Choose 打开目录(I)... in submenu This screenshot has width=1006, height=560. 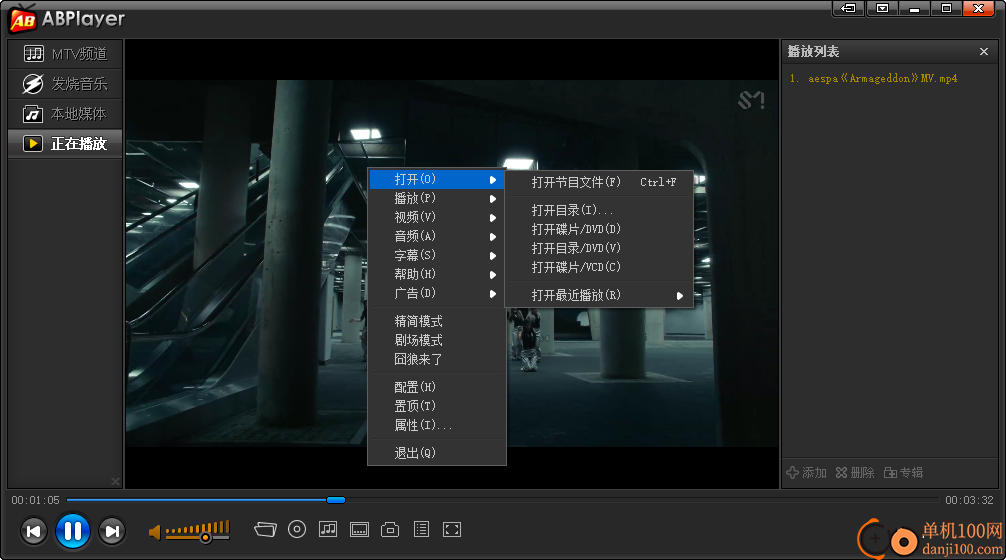(599, 210)
